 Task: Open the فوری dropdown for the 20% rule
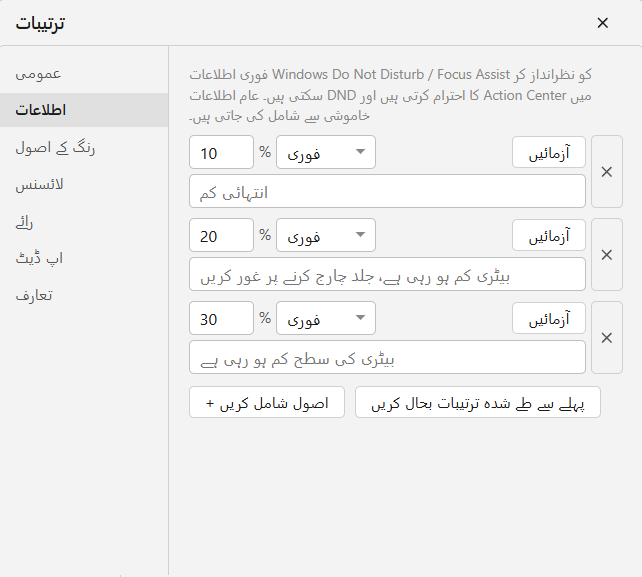tap(326, 235)
